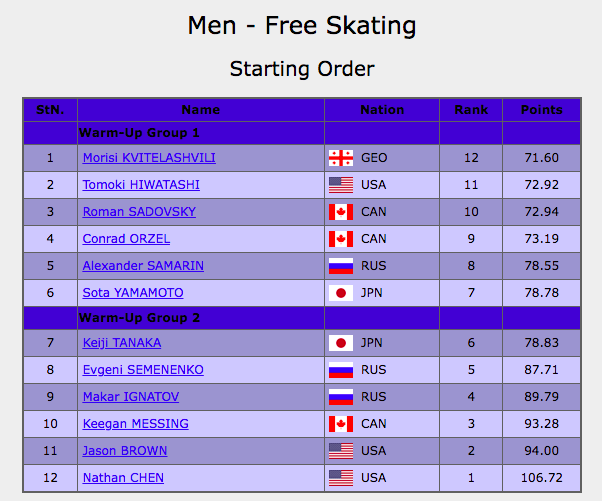Click the Japan flag in Keiji Tanaka's row
602x501 pixels.
coord(341,344)
